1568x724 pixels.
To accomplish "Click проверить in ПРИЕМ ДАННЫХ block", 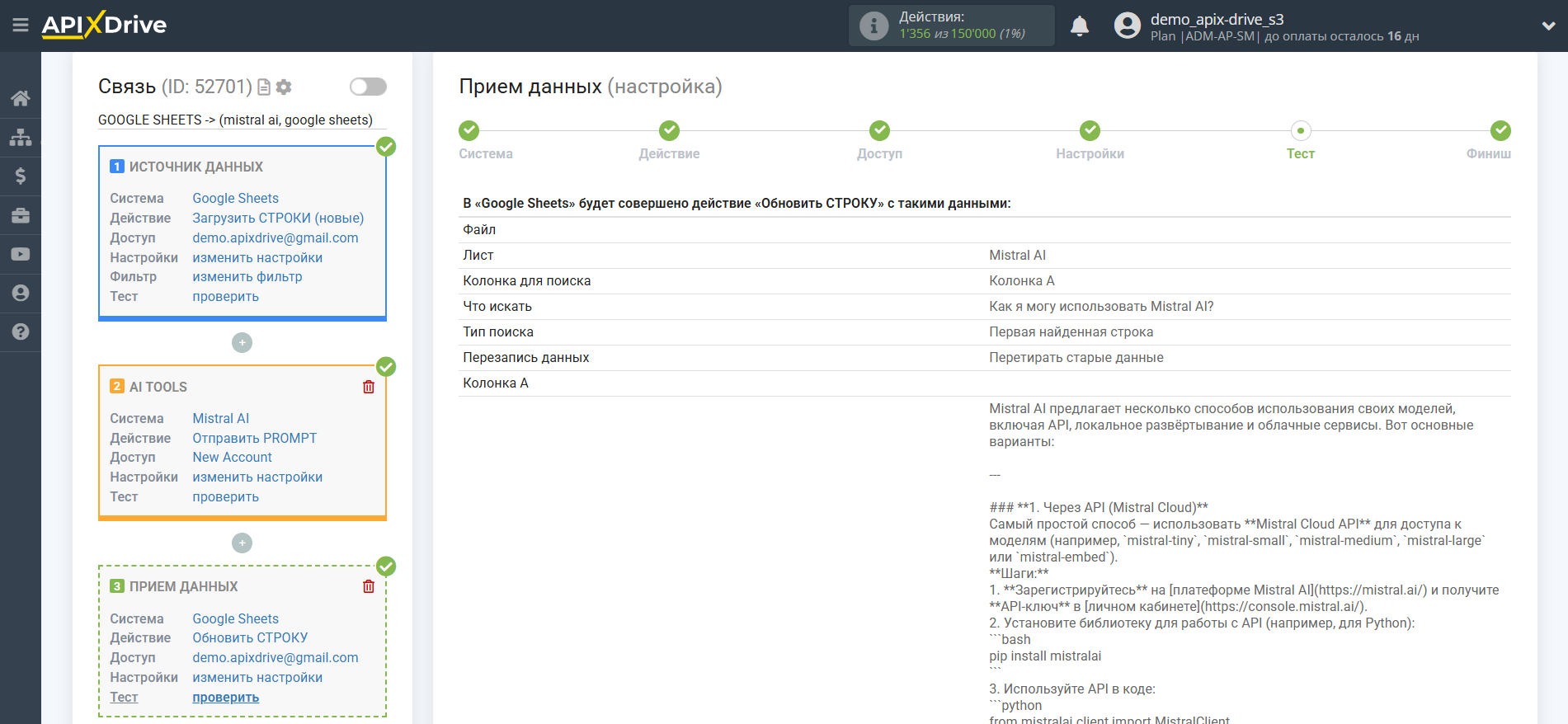I will point(225,697).
